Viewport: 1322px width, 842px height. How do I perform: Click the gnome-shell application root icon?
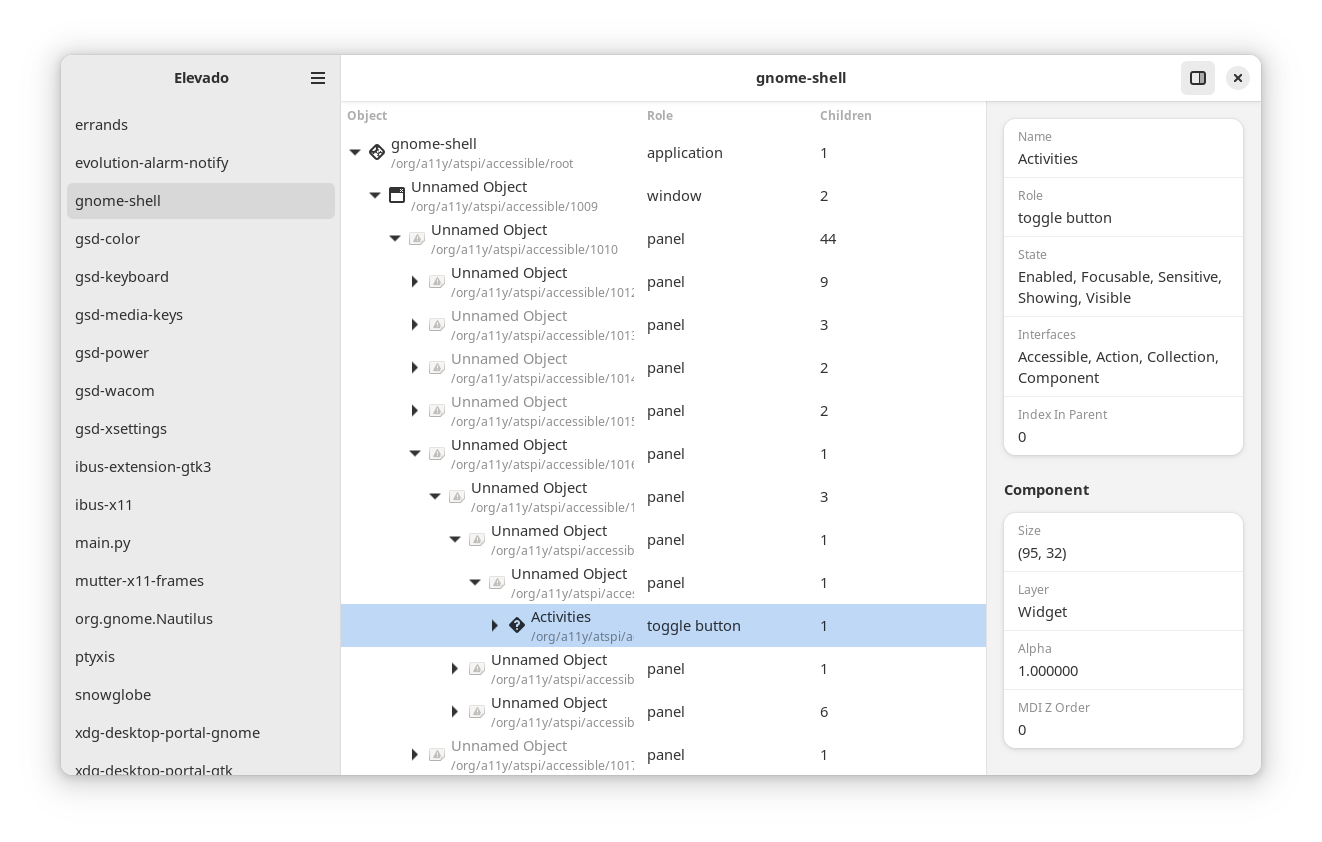coord(377,152)
